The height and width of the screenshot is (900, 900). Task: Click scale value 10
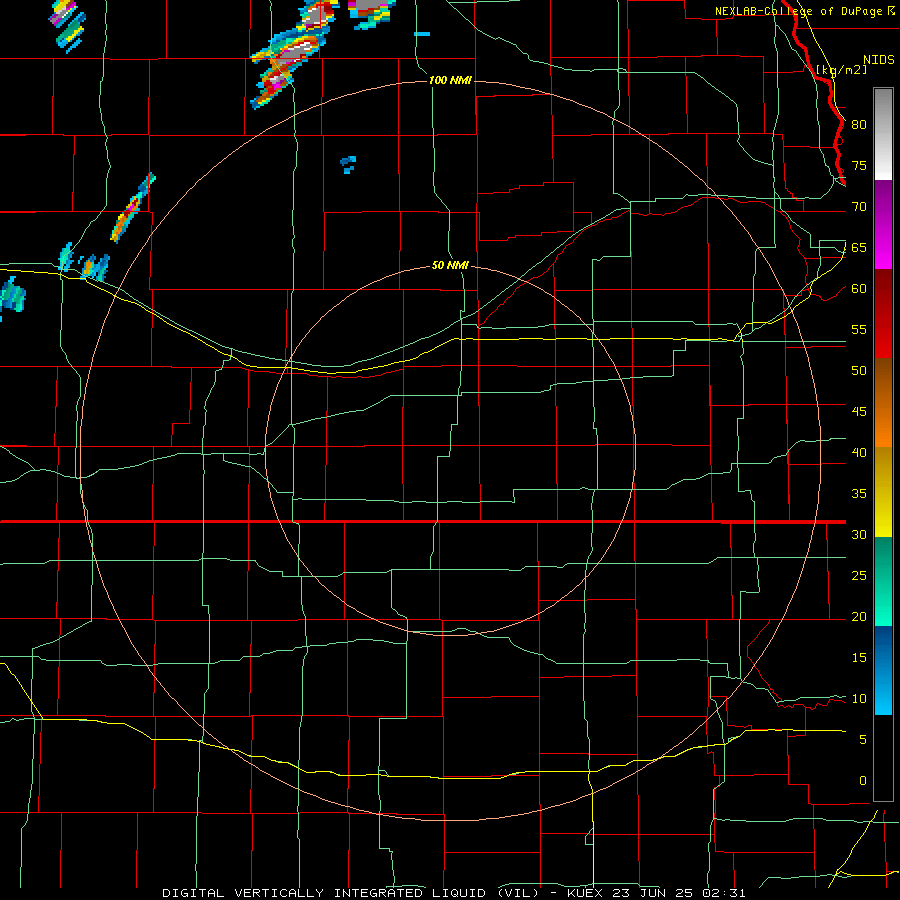pyautogui.click(x=859, y=699)
